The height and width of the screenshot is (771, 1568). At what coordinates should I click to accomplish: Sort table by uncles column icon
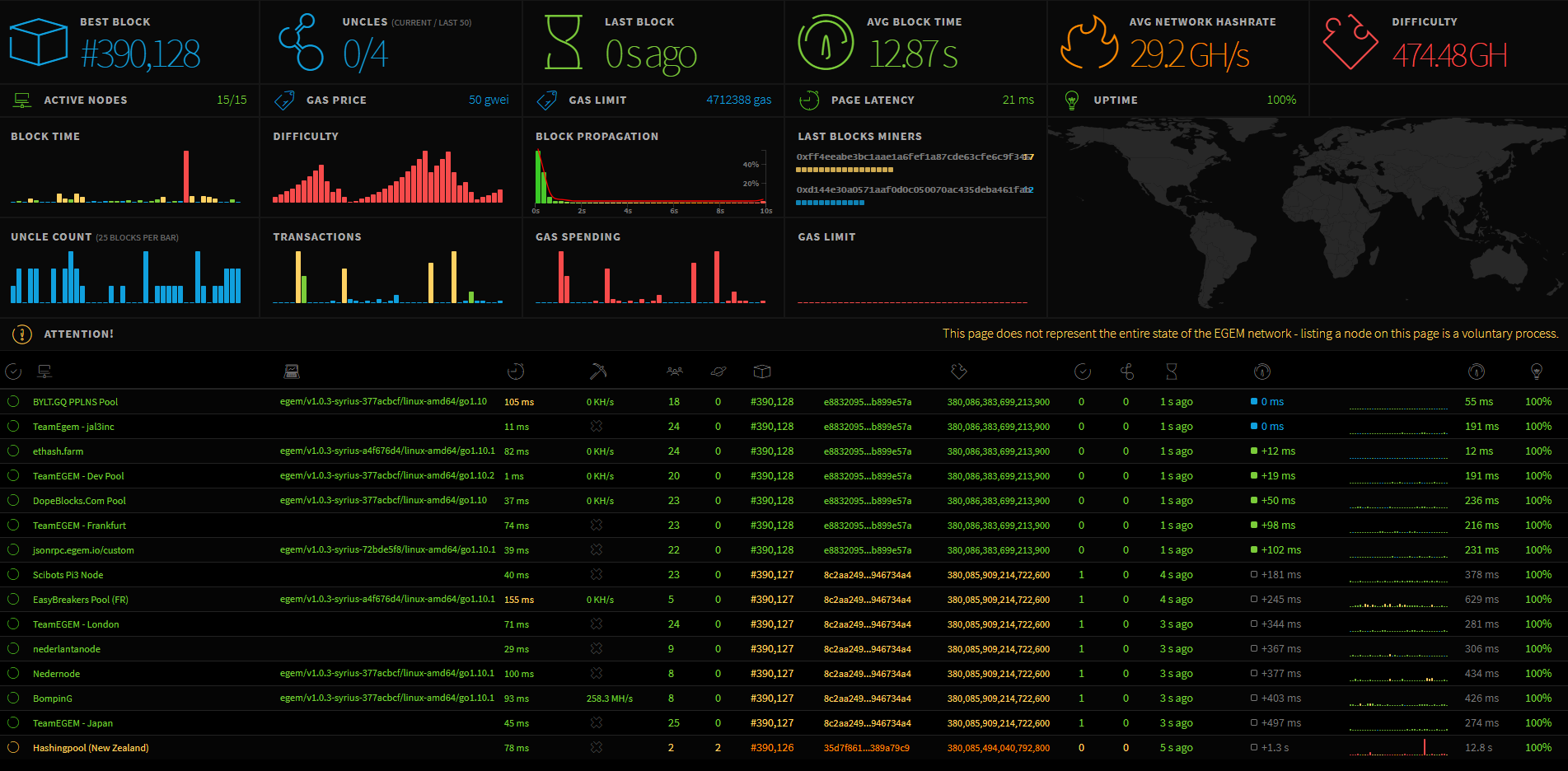pyautogui.click(x=1127, y=371)
